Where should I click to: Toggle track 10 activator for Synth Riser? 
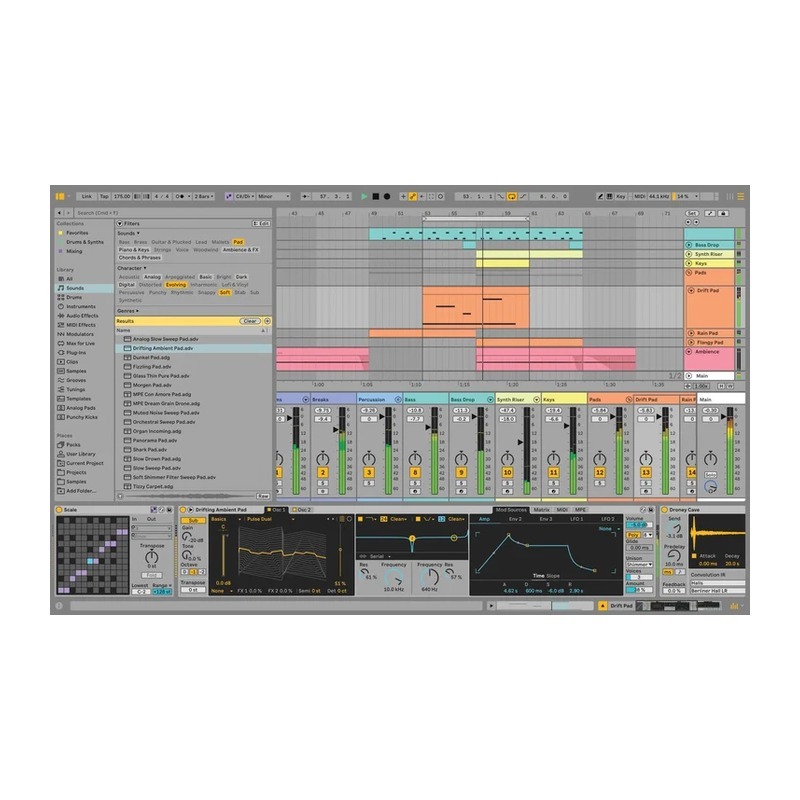(x=507, y=473)
